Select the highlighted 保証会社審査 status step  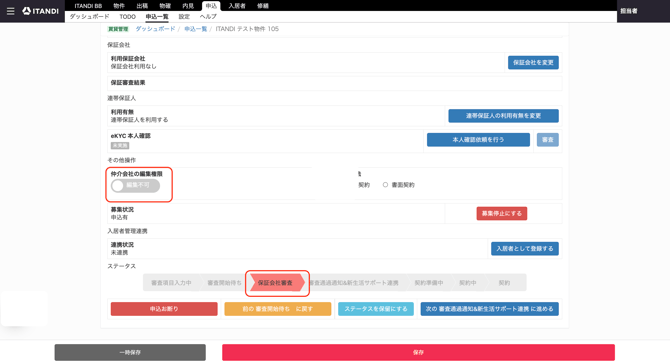pos(277,283)
